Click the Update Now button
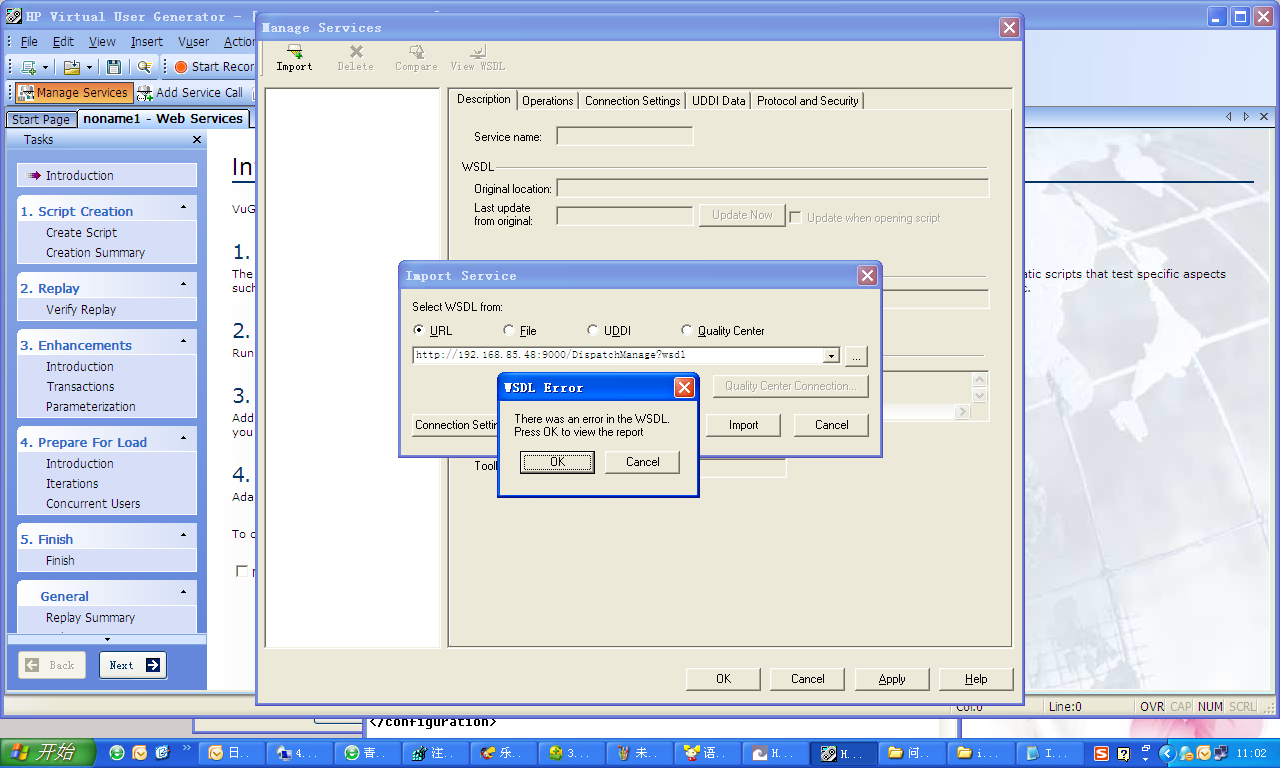The image size is (1280, 768). (742, 215)
